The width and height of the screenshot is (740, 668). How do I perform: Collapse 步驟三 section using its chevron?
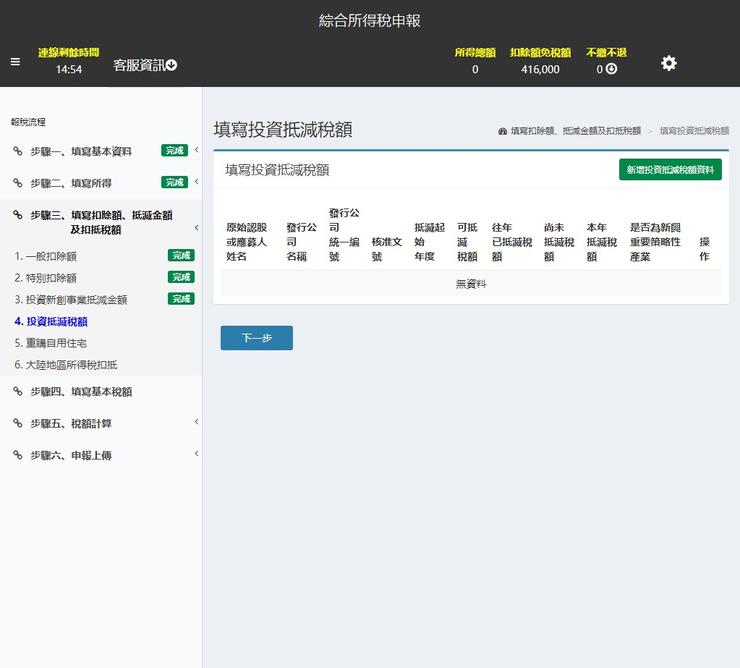click(196, 228)
